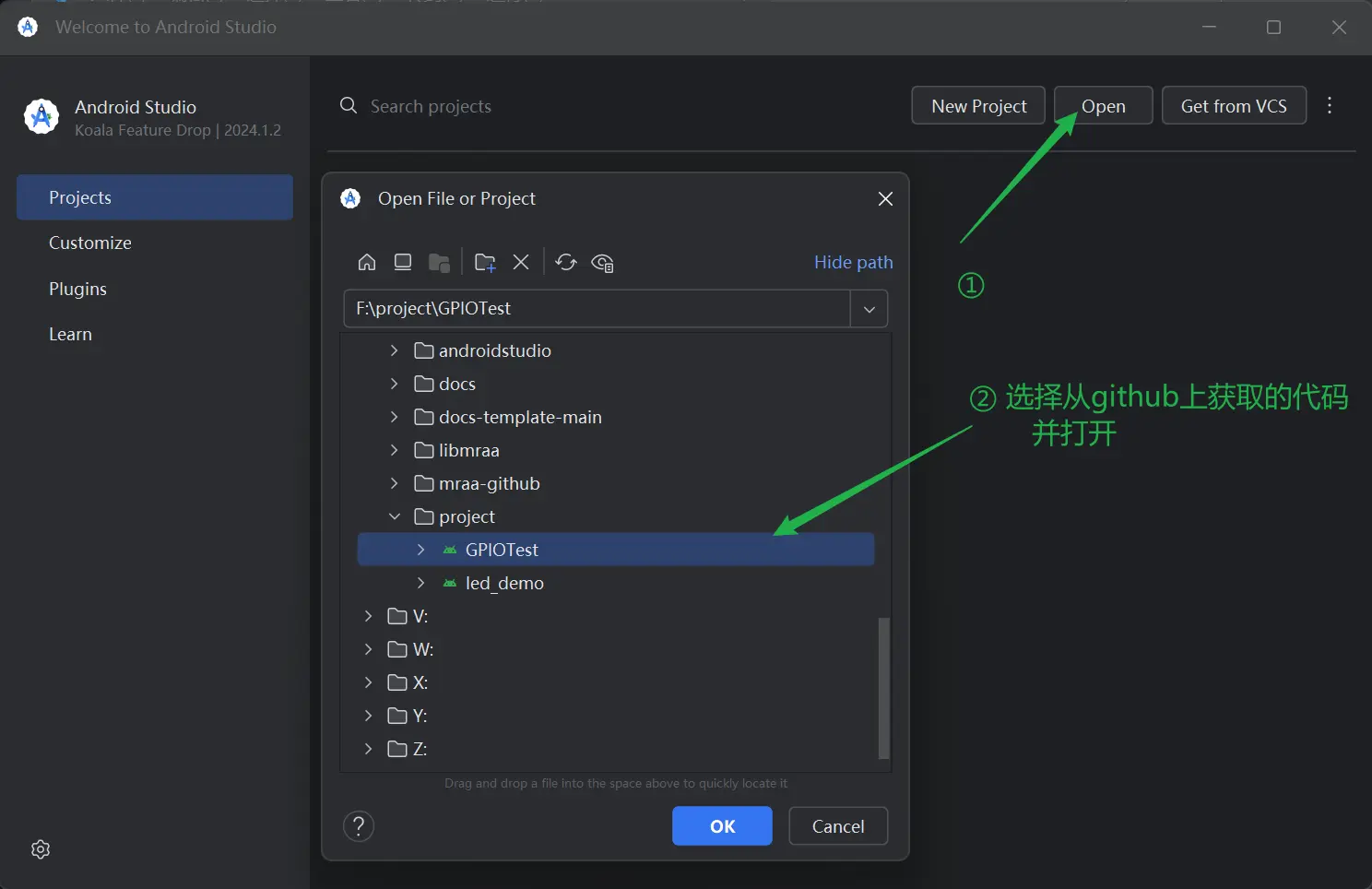This screenshot has height=889, width=1372.
Task: Expand the androidstudio folder
Action: (395, 350)
